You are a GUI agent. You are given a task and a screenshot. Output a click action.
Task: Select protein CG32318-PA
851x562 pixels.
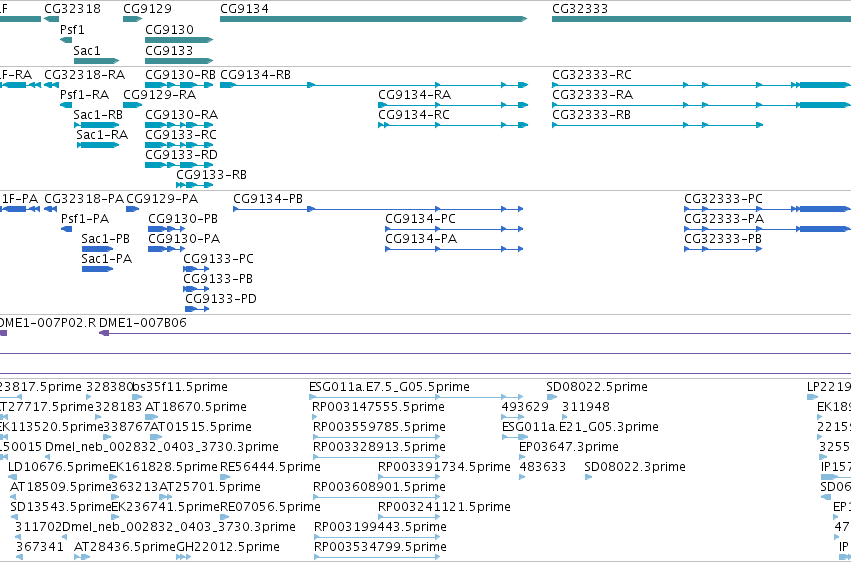click(51, 209)
